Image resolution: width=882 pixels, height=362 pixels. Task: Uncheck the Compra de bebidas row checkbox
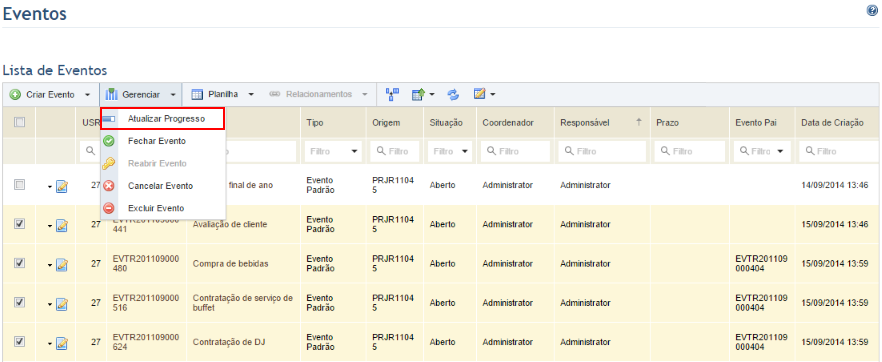click(19, 263)
